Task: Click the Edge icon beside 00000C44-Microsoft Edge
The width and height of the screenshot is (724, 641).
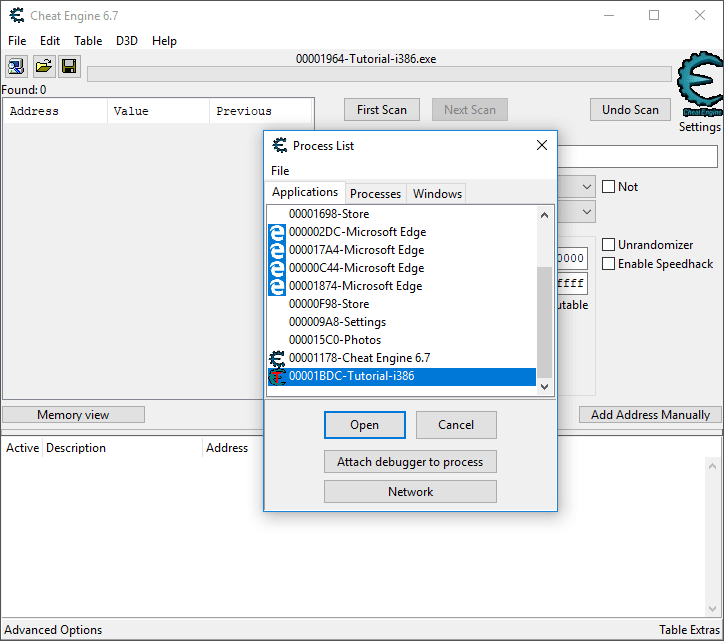Action: click(277, 268)
